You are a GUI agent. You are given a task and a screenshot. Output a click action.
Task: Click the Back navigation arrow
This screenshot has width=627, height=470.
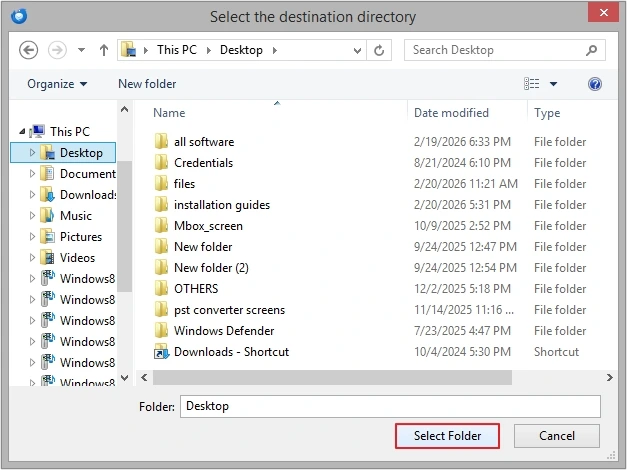click(x=29, y=50)
